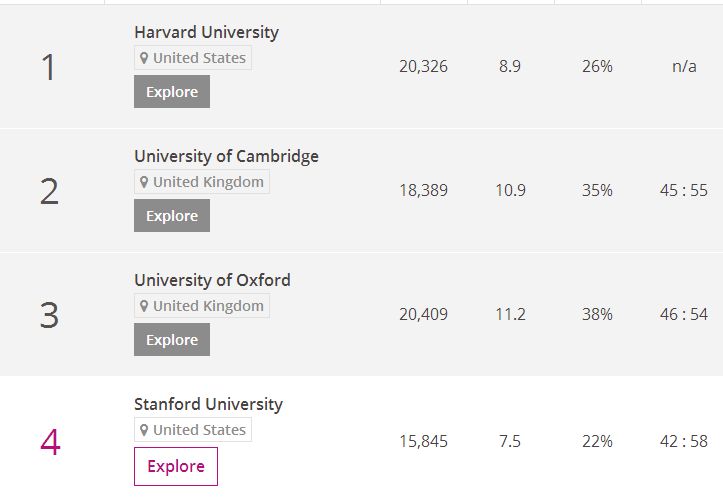
Task: Click Explore button under University of Oxford
Action: 172,340
